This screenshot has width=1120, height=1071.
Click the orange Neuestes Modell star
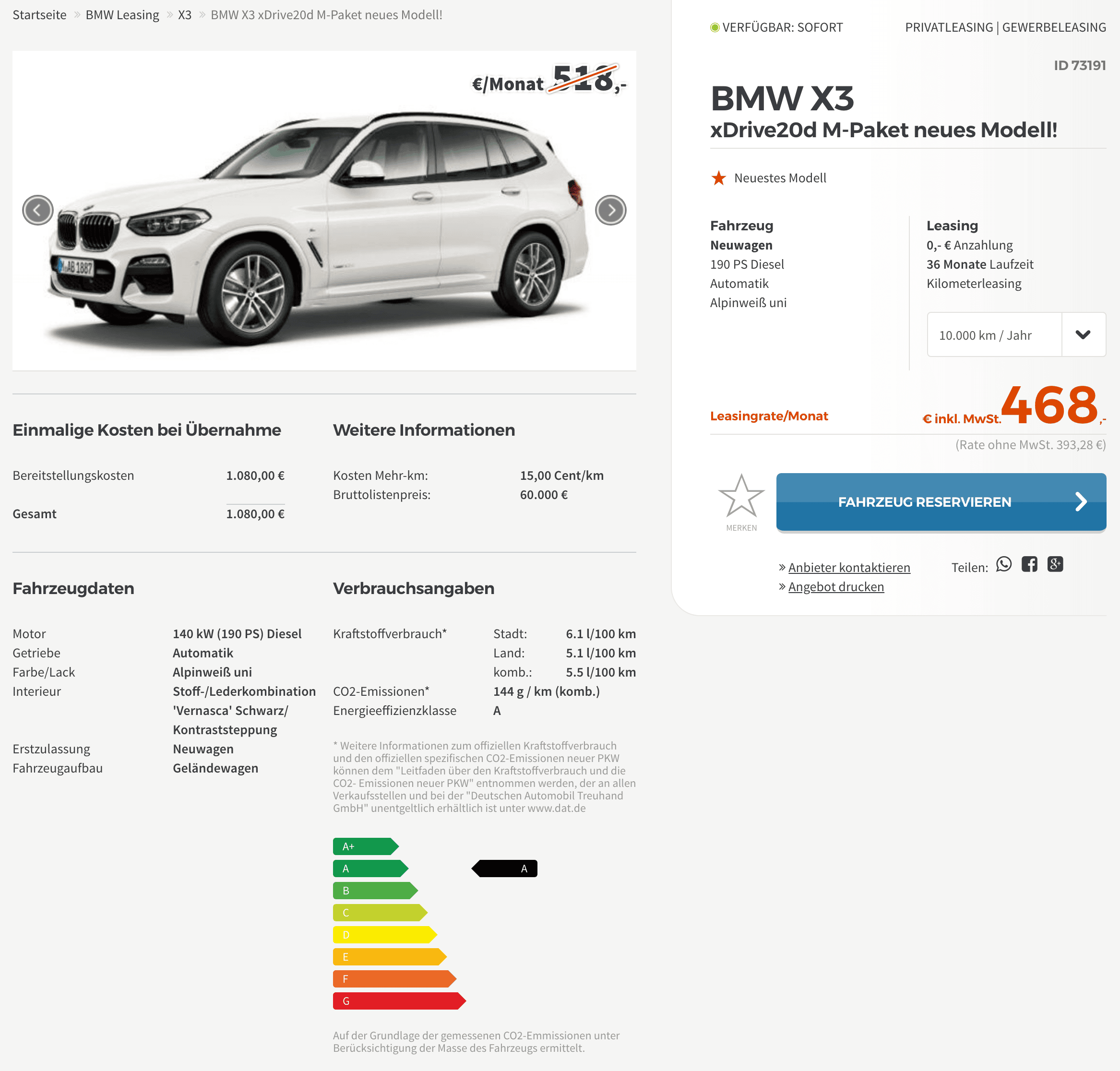pos(718,178)
